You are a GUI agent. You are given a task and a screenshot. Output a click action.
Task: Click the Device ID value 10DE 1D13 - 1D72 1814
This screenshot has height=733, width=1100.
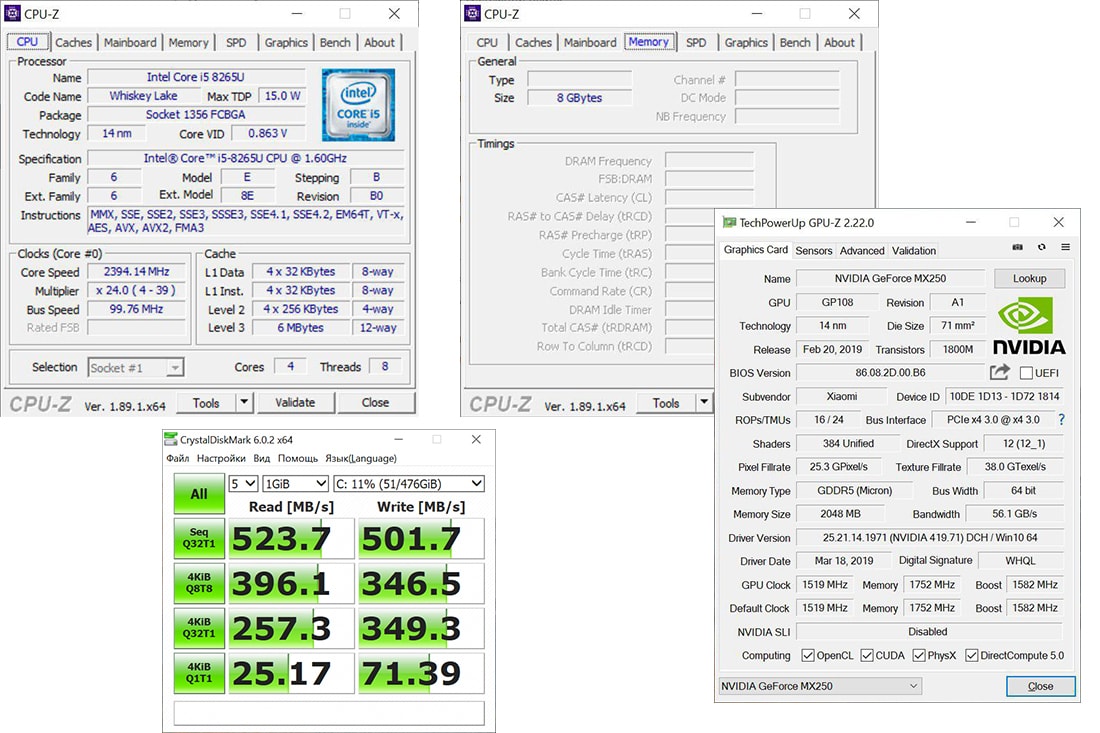1004,396
